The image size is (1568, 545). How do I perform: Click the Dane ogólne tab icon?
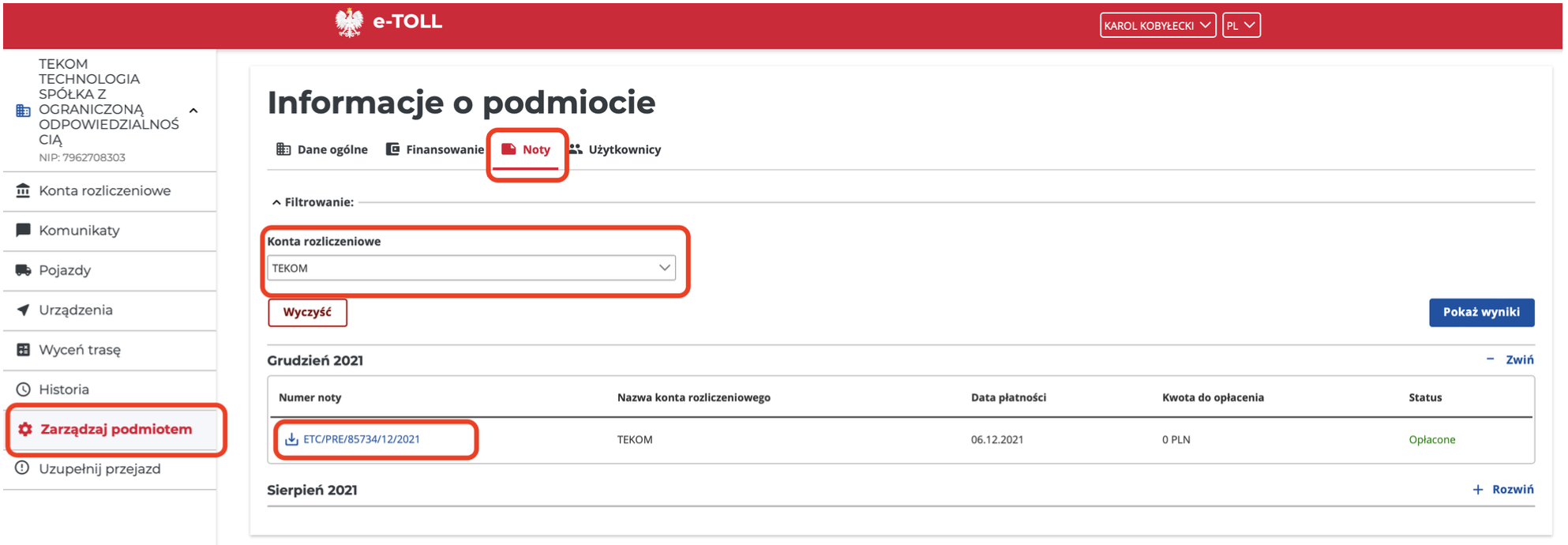click(283, 149)
